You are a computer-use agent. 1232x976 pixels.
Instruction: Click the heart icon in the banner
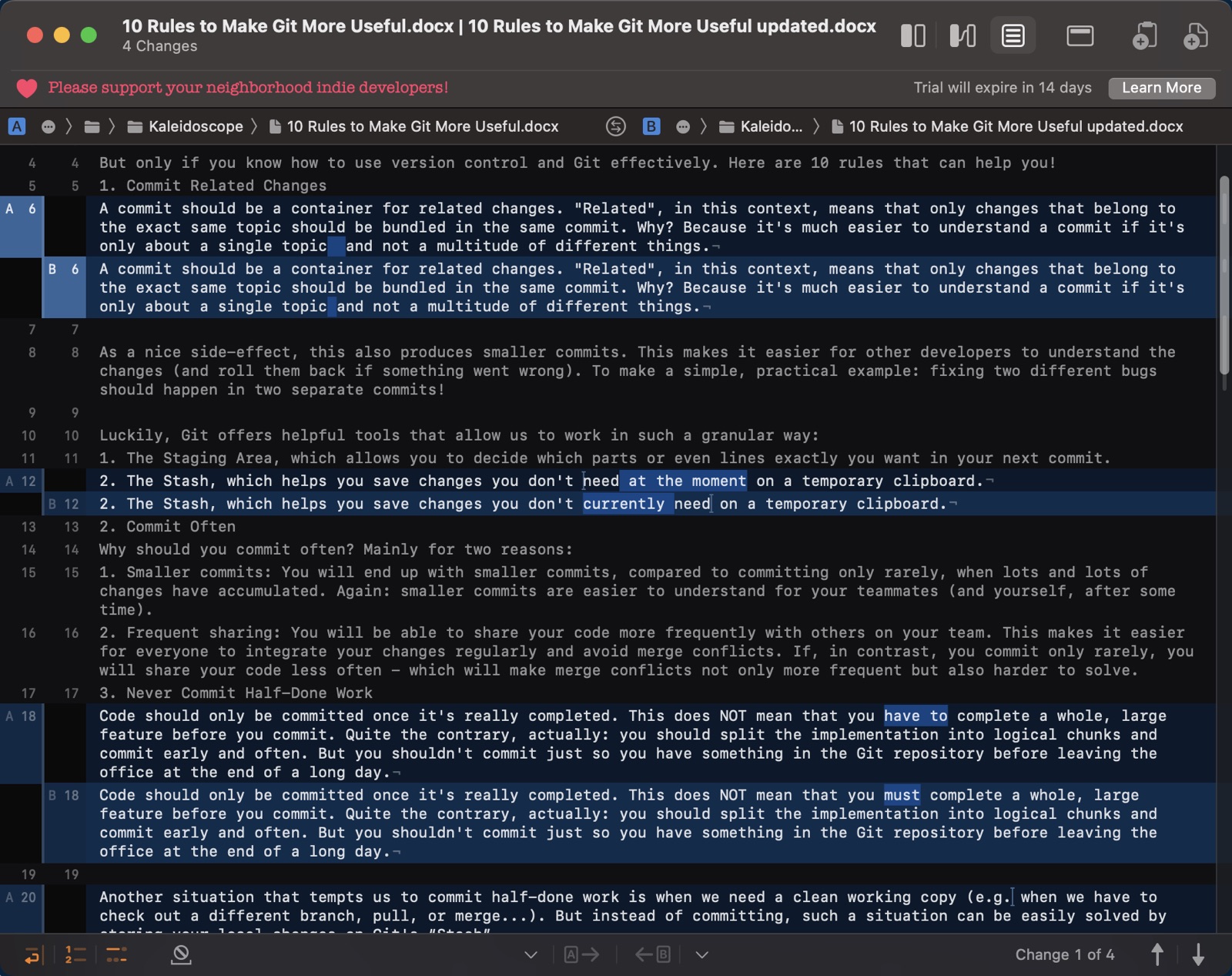(x=27, y=87)
